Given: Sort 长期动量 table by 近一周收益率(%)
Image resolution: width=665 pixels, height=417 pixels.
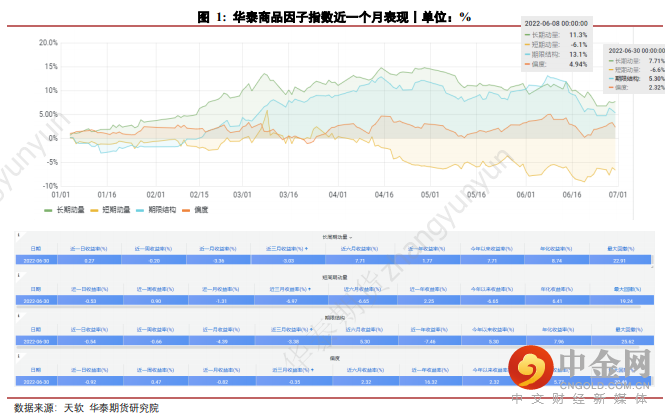Looking at the screenshot, I should coord(154,249).
